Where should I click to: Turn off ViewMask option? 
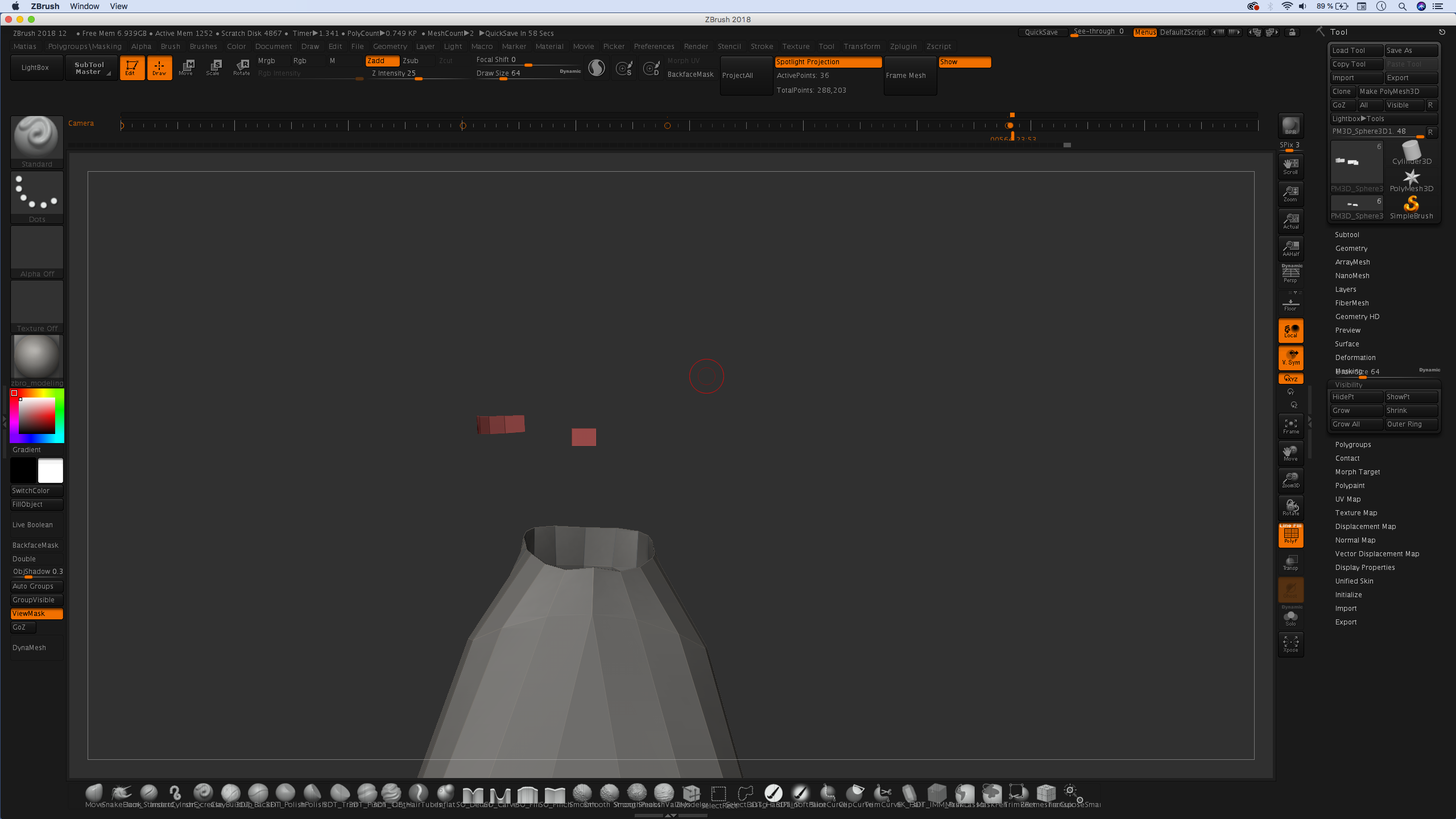(36, 614)
